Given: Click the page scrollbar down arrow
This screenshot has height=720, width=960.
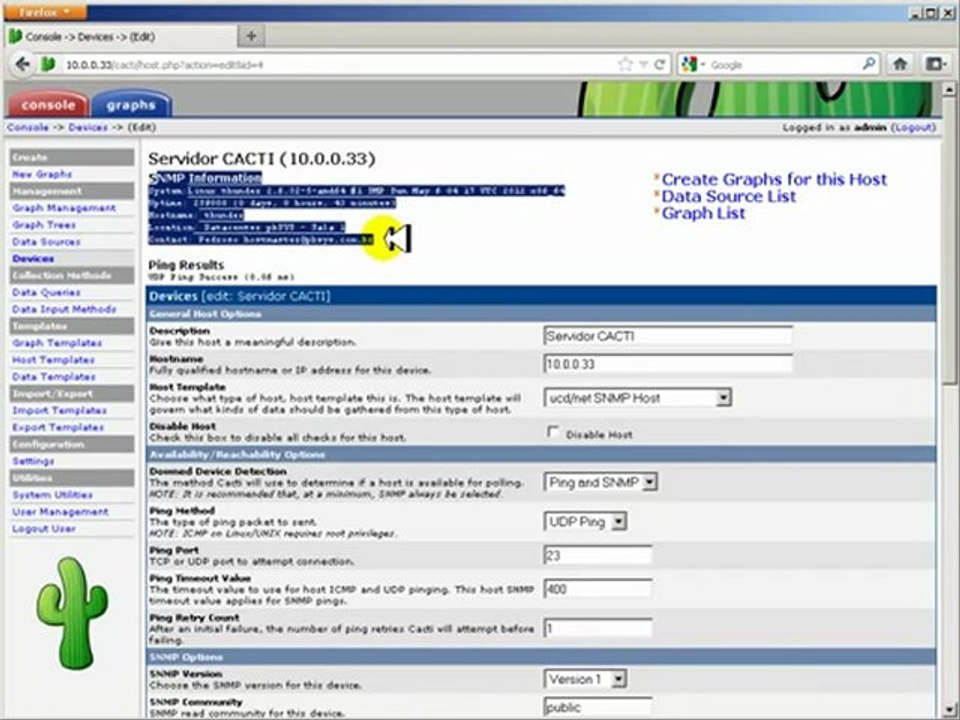Looking at the screenshot, I should (x=949, y=710).
